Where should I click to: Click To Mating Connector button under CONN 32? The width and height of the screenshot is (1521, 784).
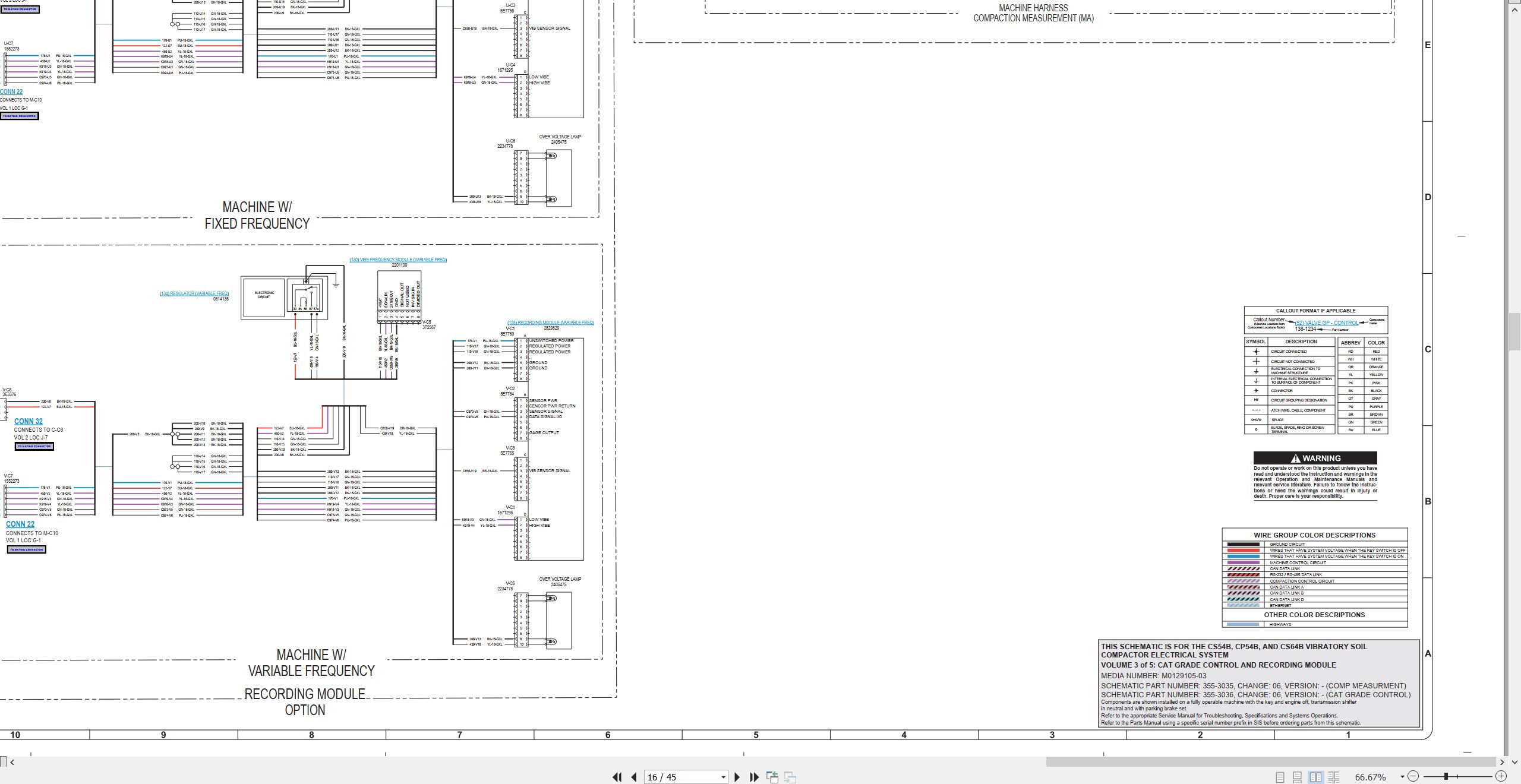pos(34,446)
